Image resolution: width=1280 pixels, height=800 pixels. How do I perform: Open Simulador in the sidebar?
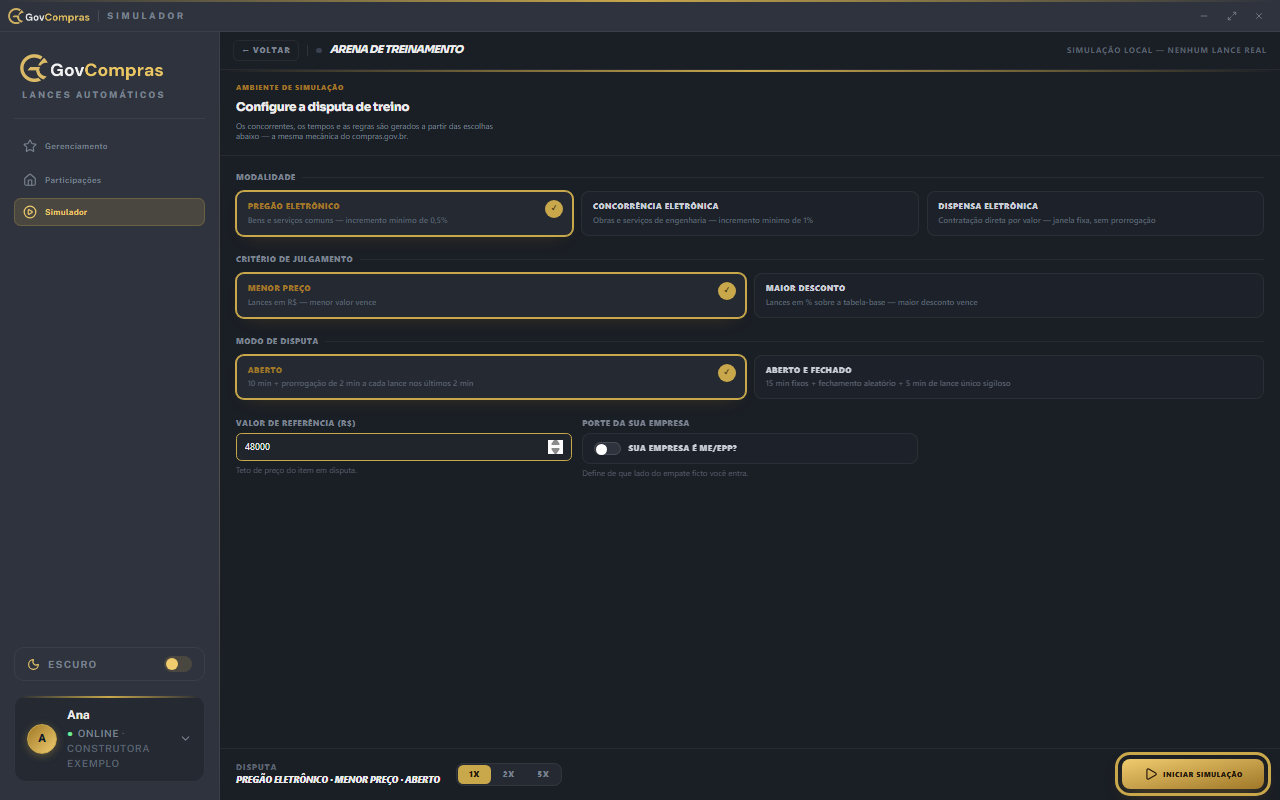(x=109, y=212)
